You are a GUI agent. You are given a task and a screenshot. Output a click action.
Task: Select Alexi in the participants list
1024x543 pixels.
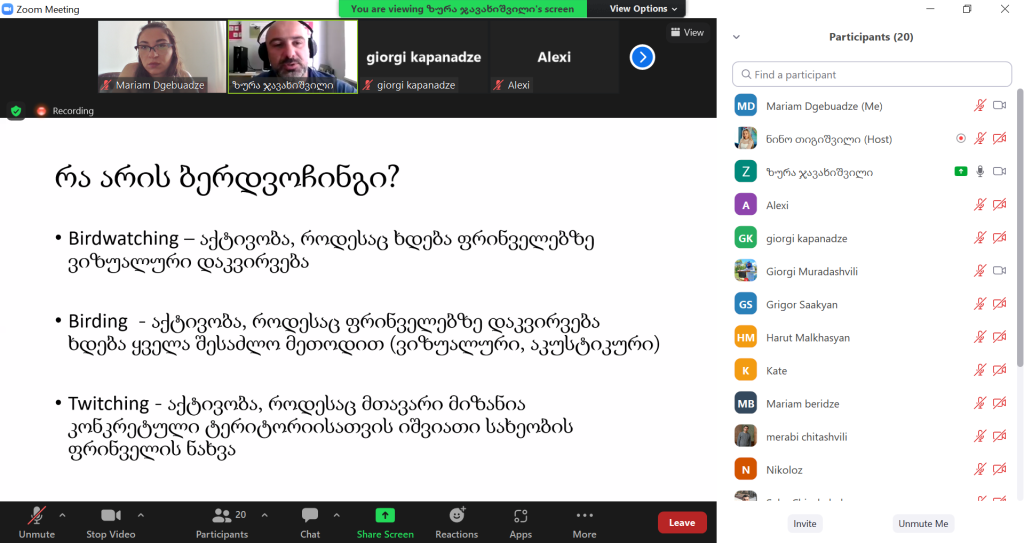click(x=777, y=205)
